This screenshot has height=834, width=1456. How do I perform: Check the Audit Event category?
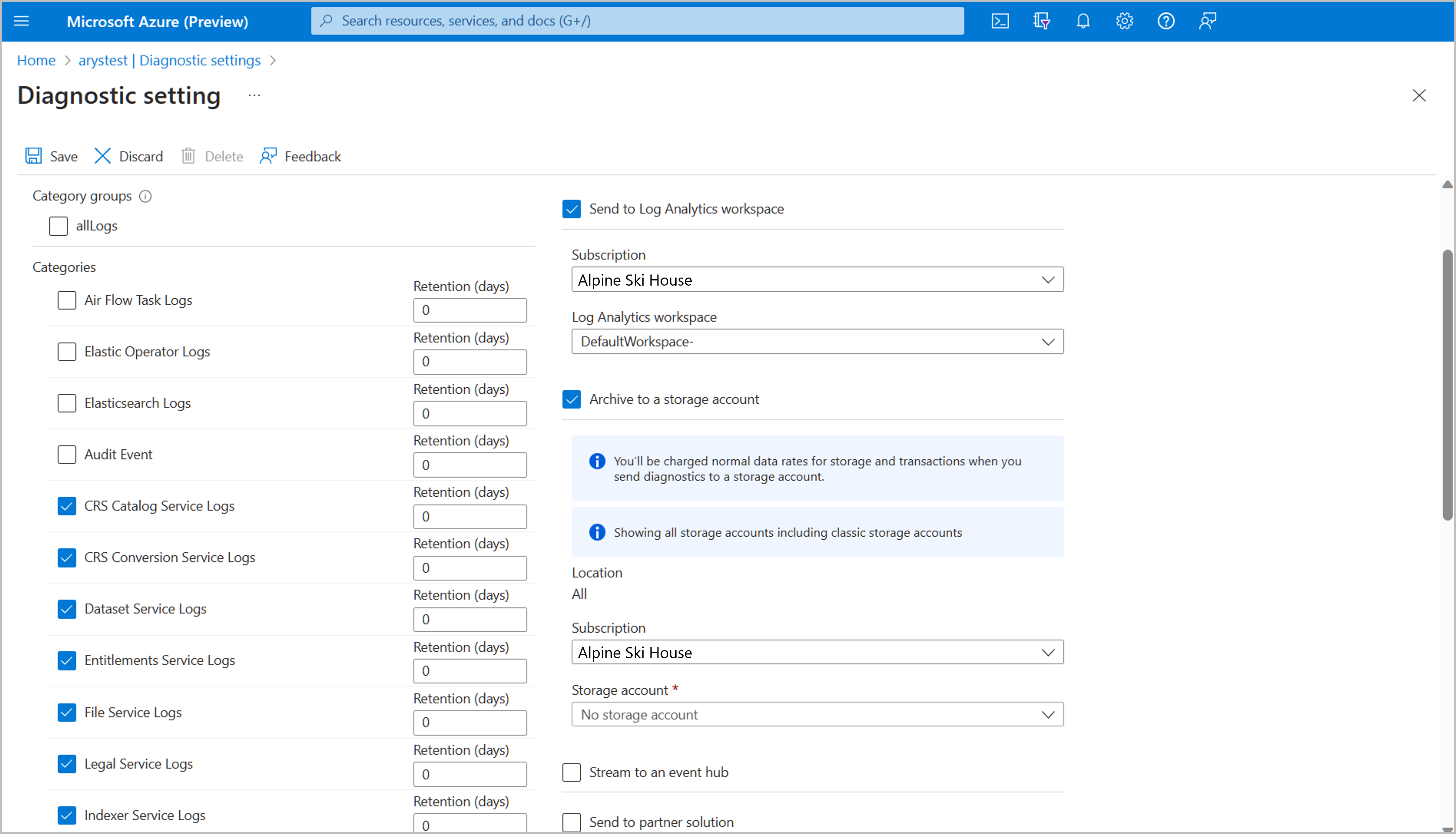pyautogui.click(x=66, y=454)
